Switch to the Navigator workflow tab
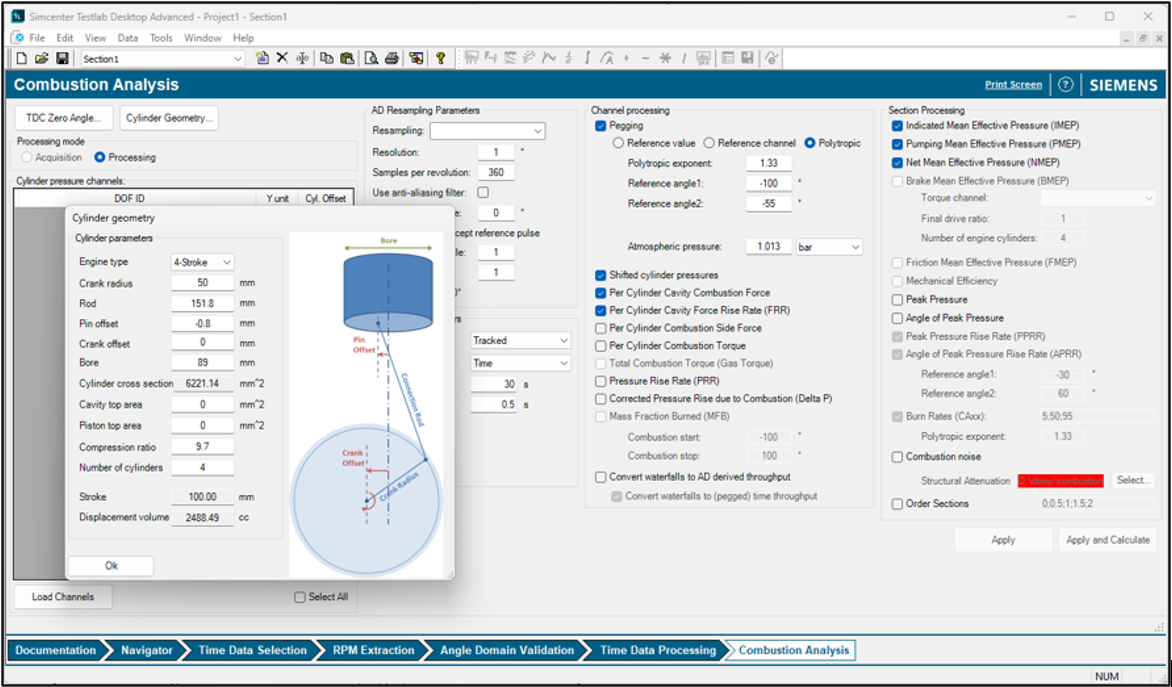The image size is (1172, 687). [146, 650]
